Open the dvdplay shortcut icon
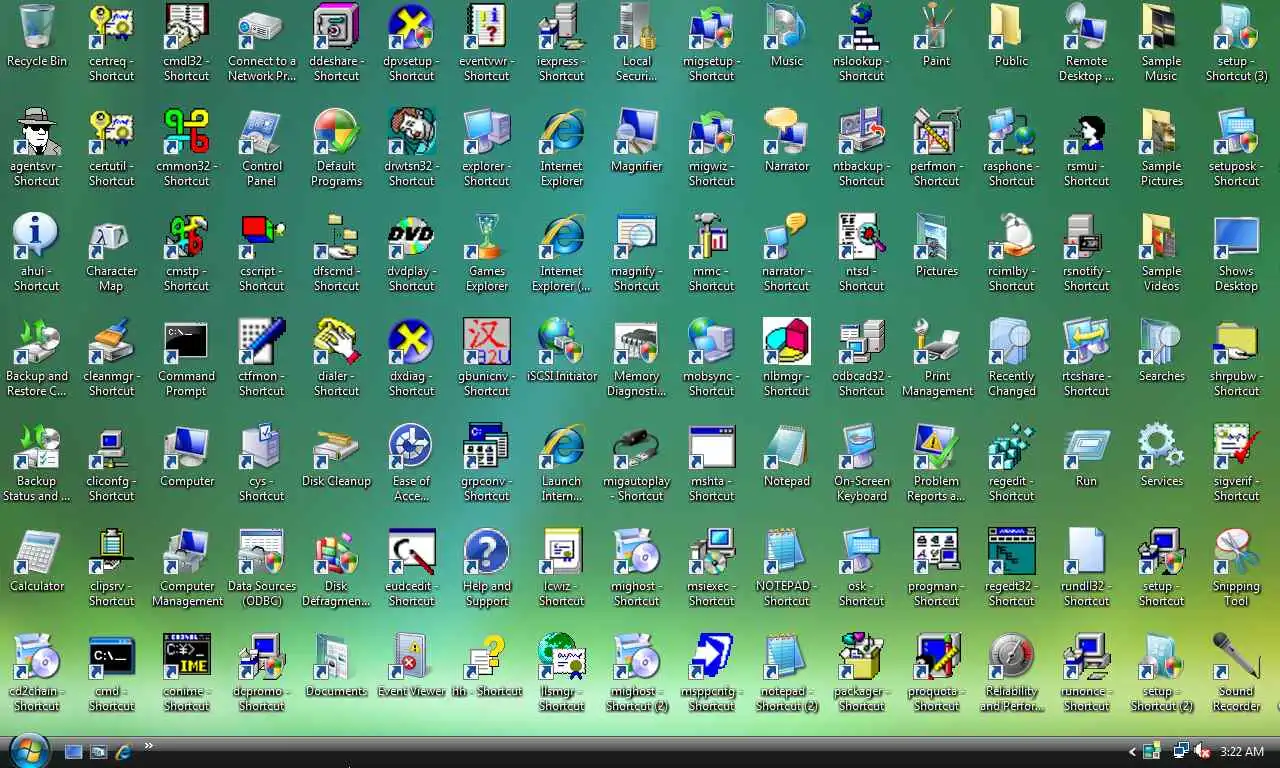Viewport: 1280px width, 768px height. pyautogui.click(x=412, y=237)
